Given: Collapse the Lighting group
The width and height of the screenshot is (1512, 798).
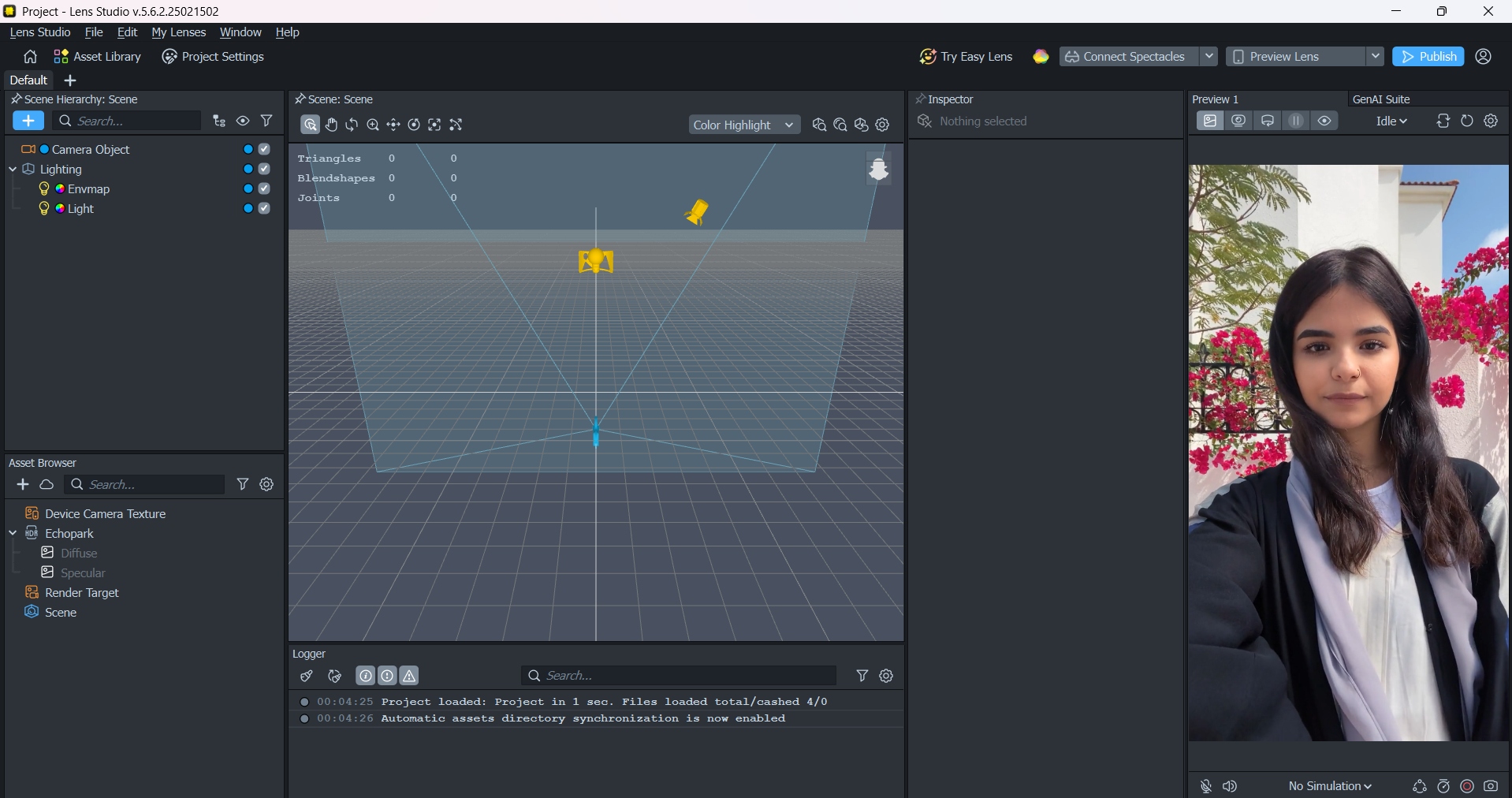Looking at the screenshot, I should tap(13, 169).
